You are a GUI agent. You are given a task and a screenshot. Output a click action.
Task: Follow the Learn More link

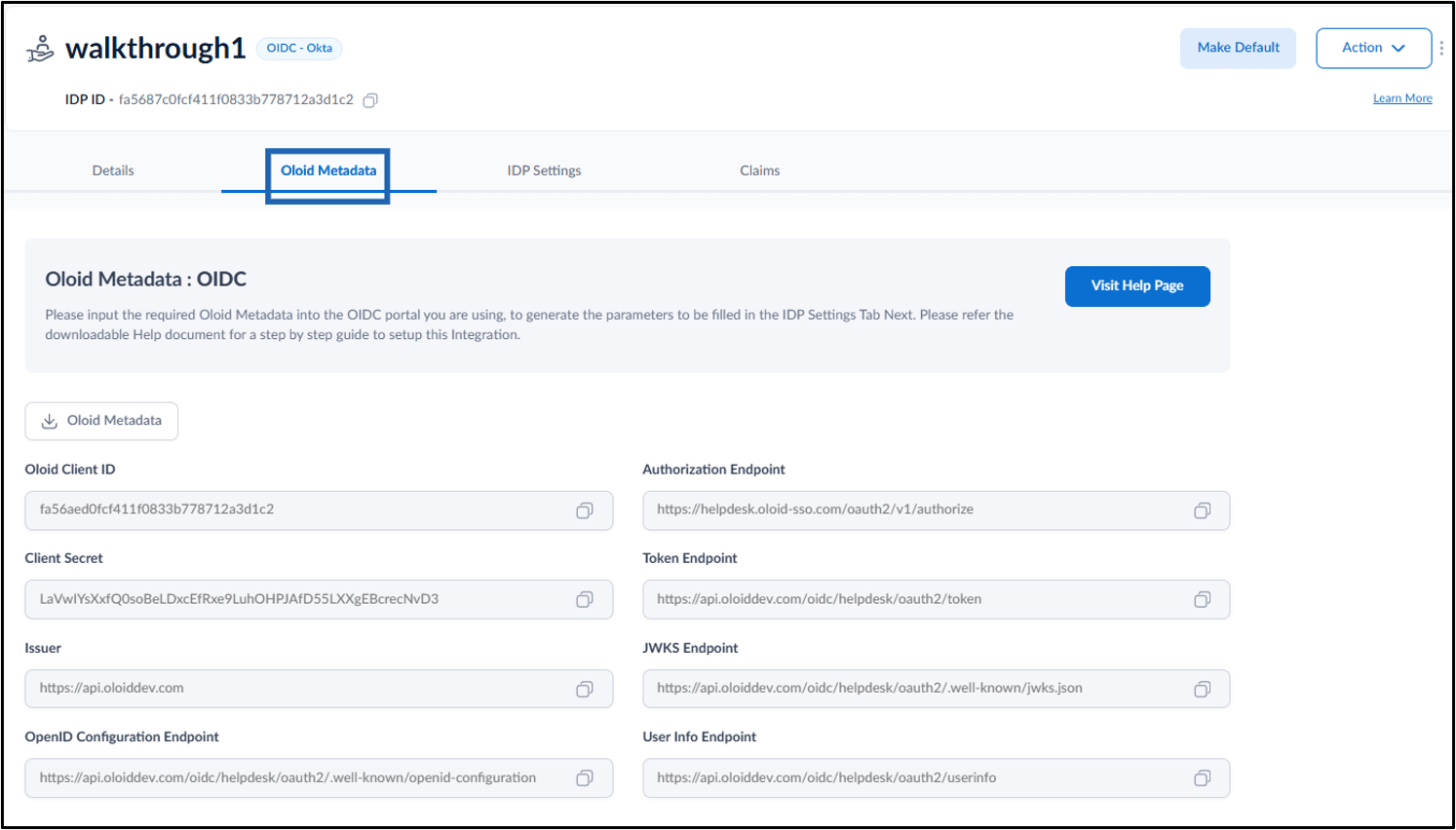(x=1402, y=98)
